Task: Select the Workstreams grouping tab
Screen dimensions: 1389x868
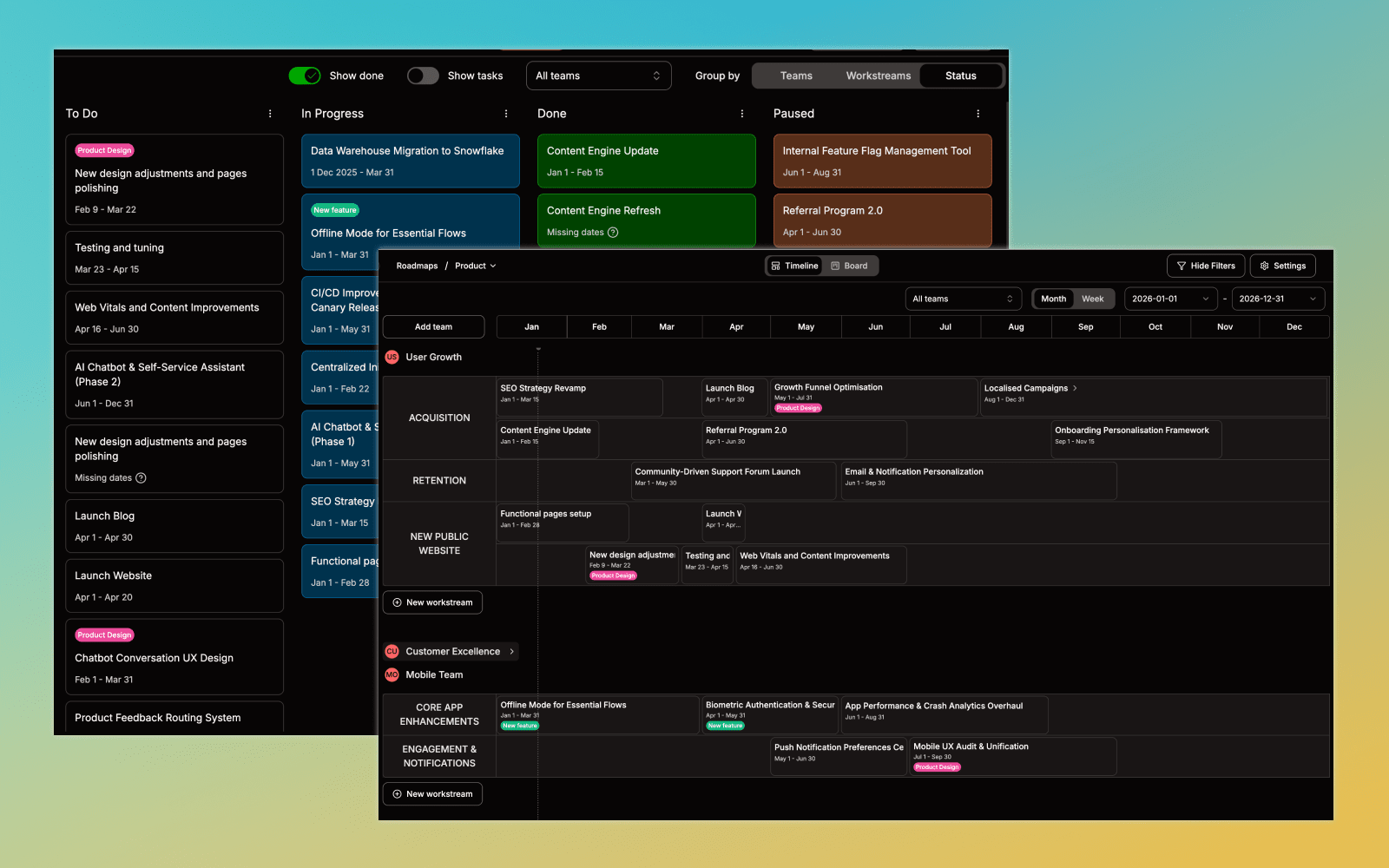Action: 878,76
